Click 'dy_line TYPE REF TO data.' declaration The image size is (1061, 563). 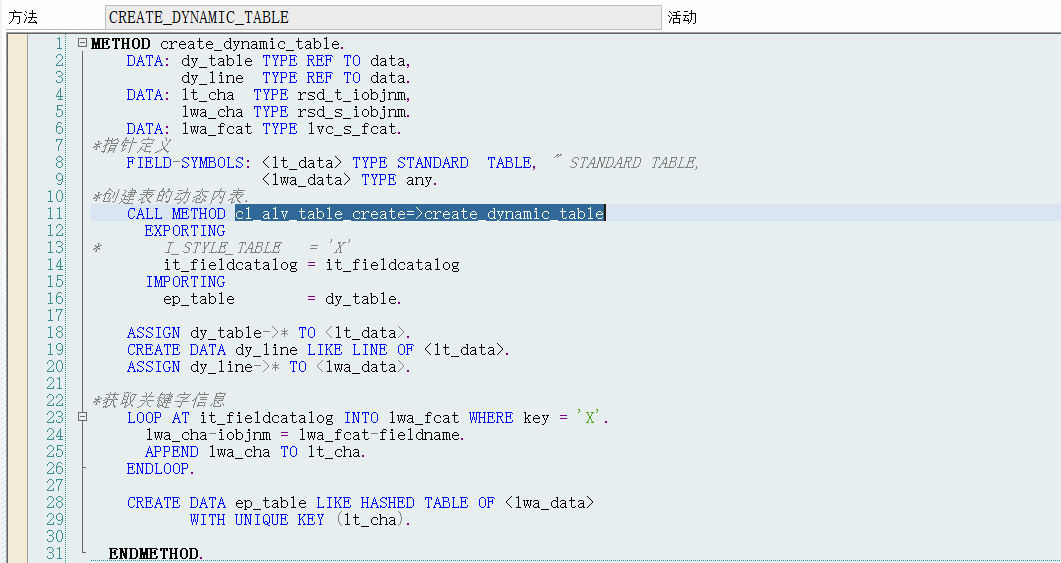click(x=296, y=78)
